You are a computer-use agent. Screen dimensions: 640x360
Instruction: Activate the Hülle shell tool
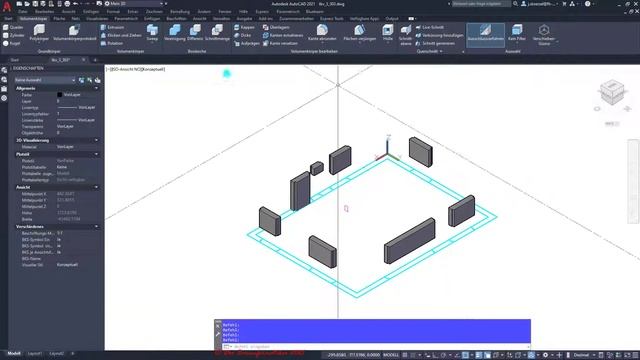[388, 33]
